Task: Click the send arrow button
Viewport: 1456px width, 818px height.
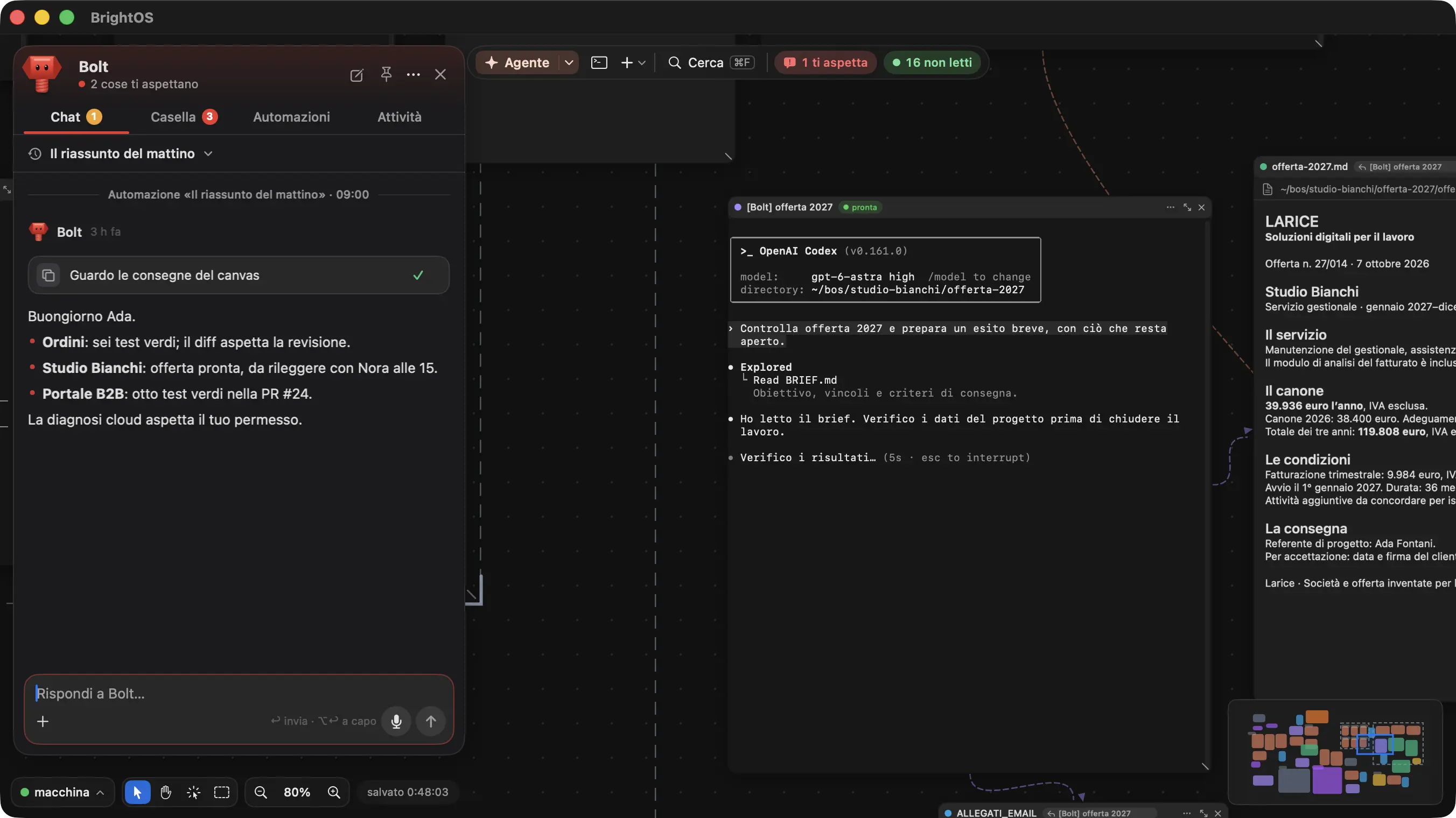Action: point(431,721)
